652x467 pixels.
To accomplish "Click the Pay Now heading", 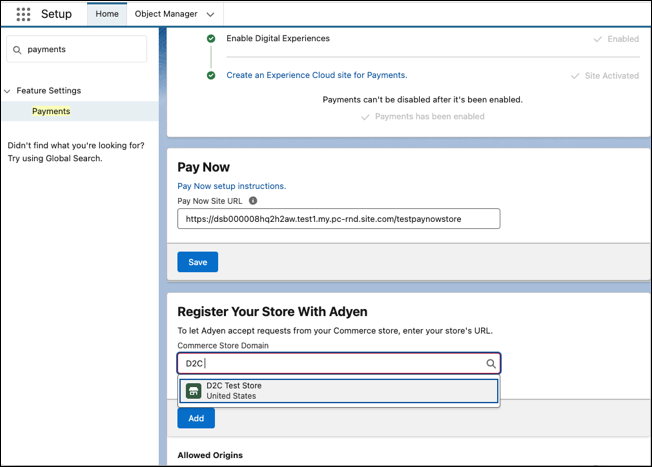I will click(x=203, y=167).
